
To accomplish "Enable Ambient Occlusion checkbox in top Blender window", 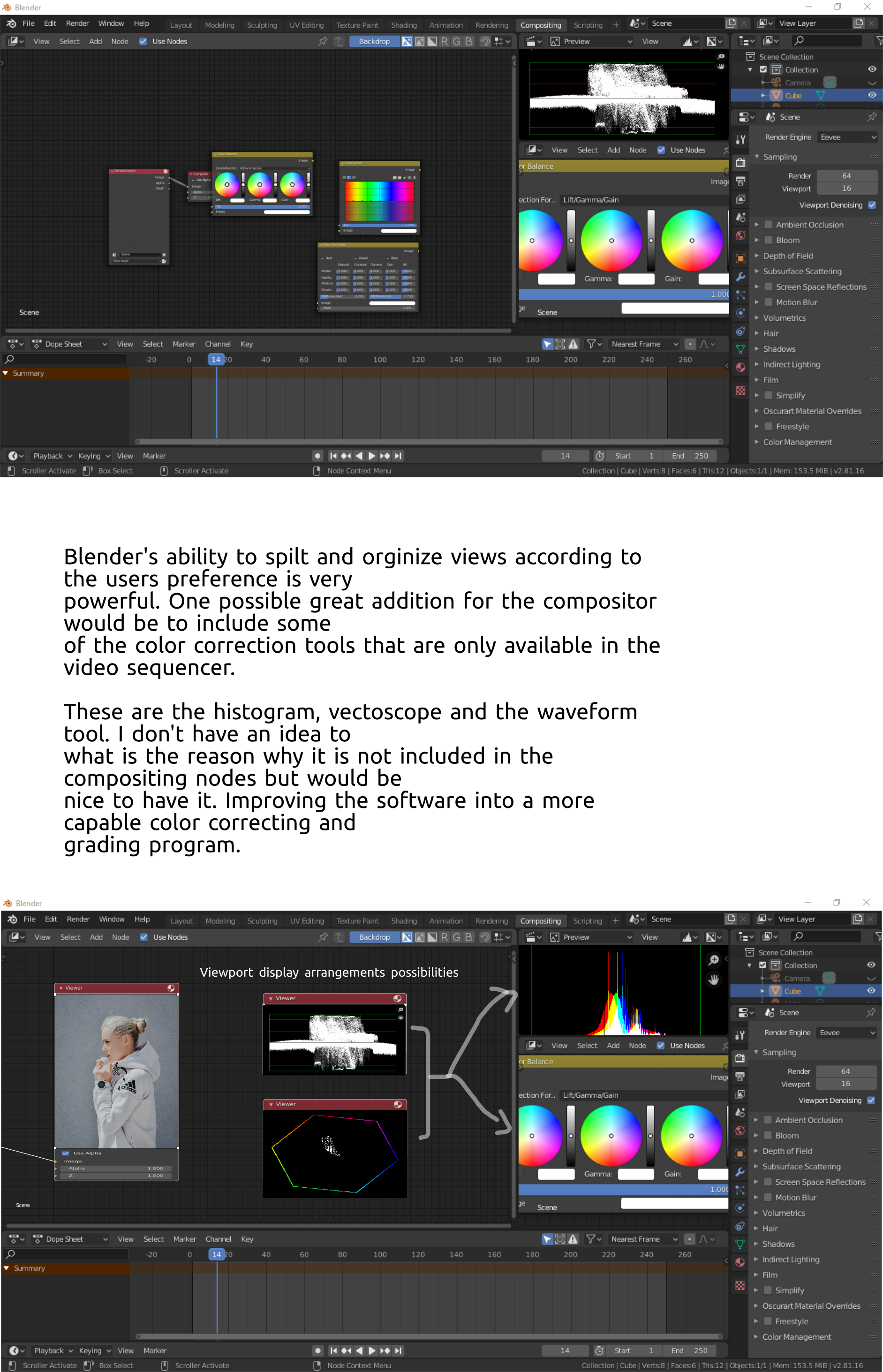I will [768, 225].
